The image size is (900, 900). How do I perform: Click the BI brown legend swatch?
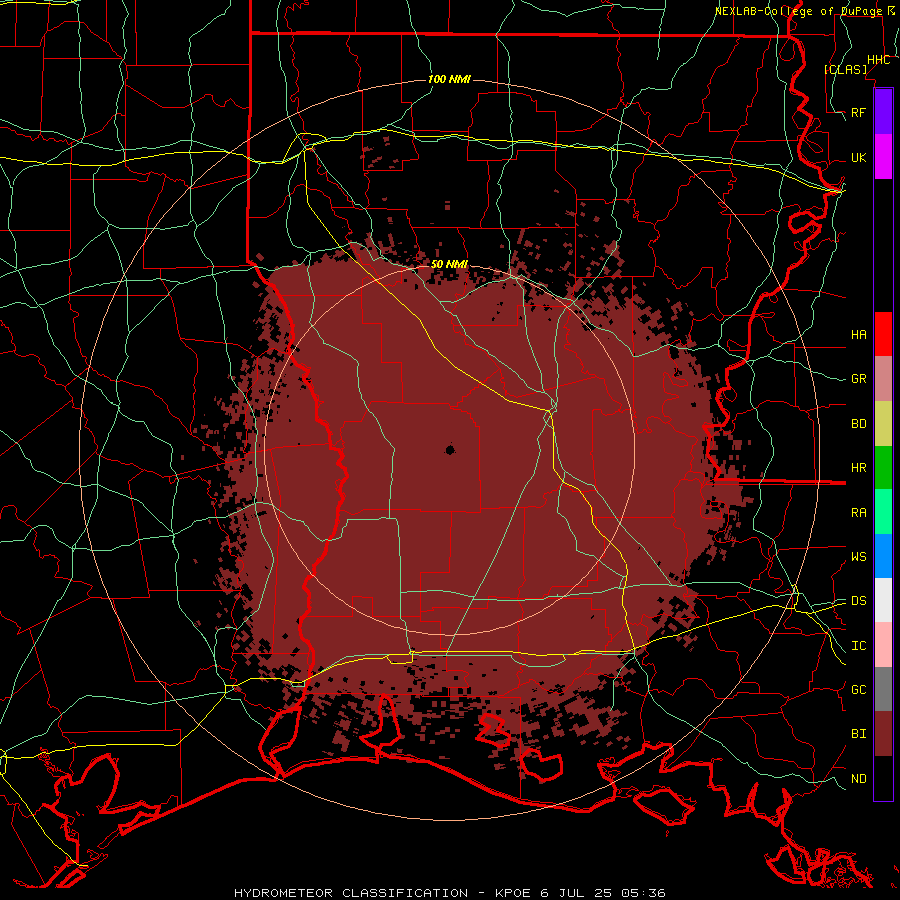click(883, 734)
